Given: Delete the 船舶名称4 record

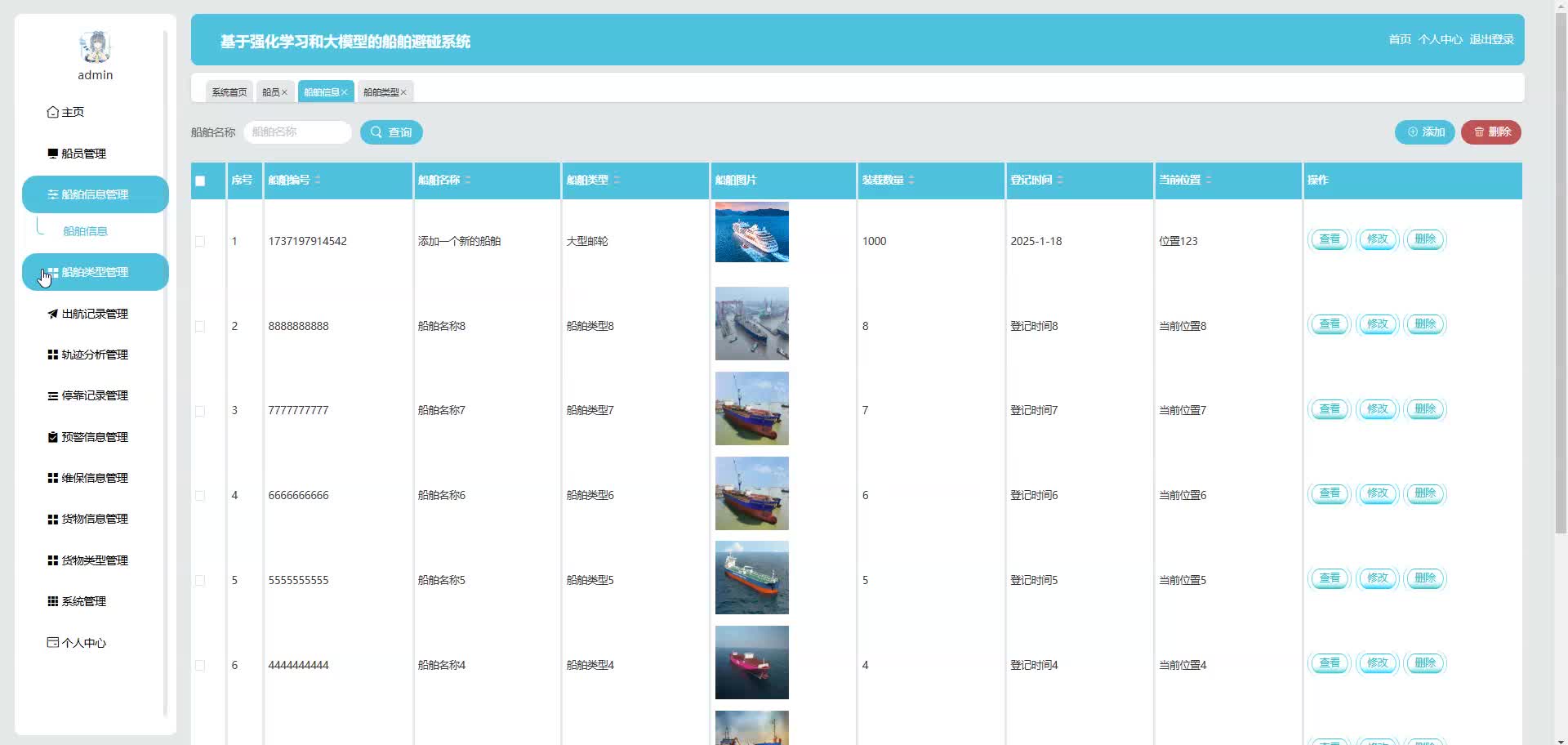Looking at the screenshot, I should coord(1425,663).
